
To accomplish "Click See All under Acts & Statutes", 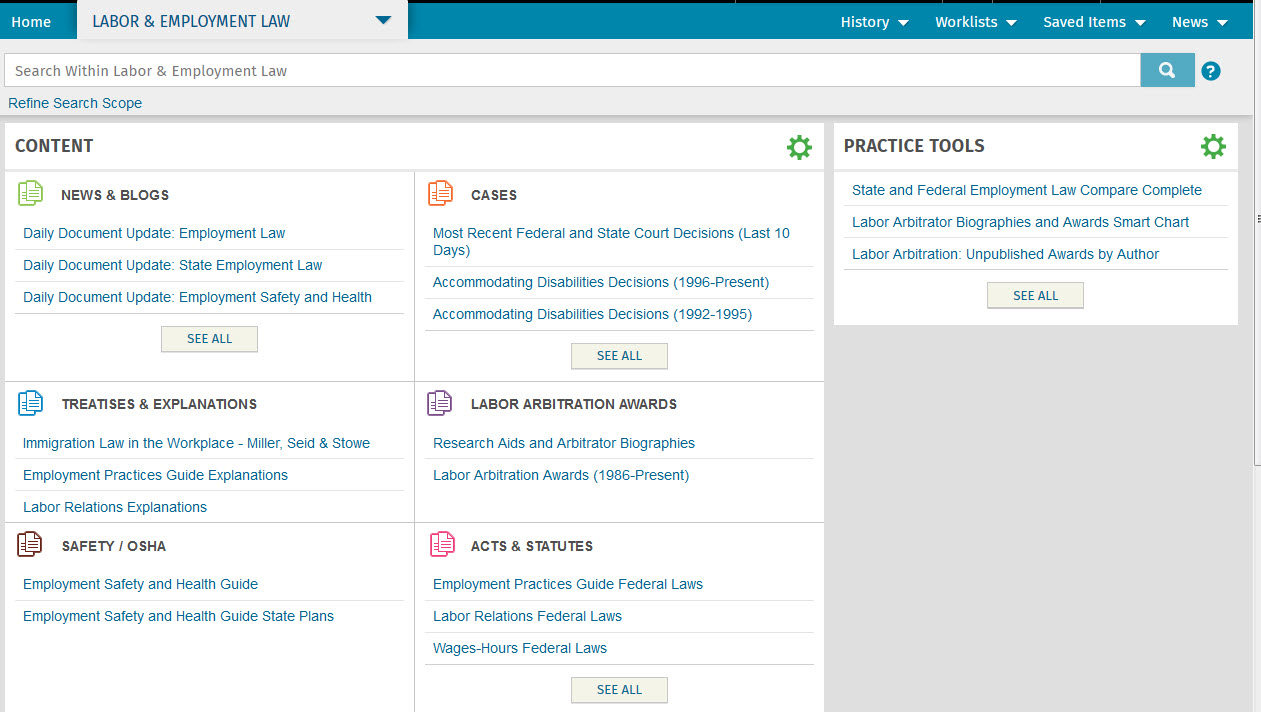I will (x=619, y=690).
